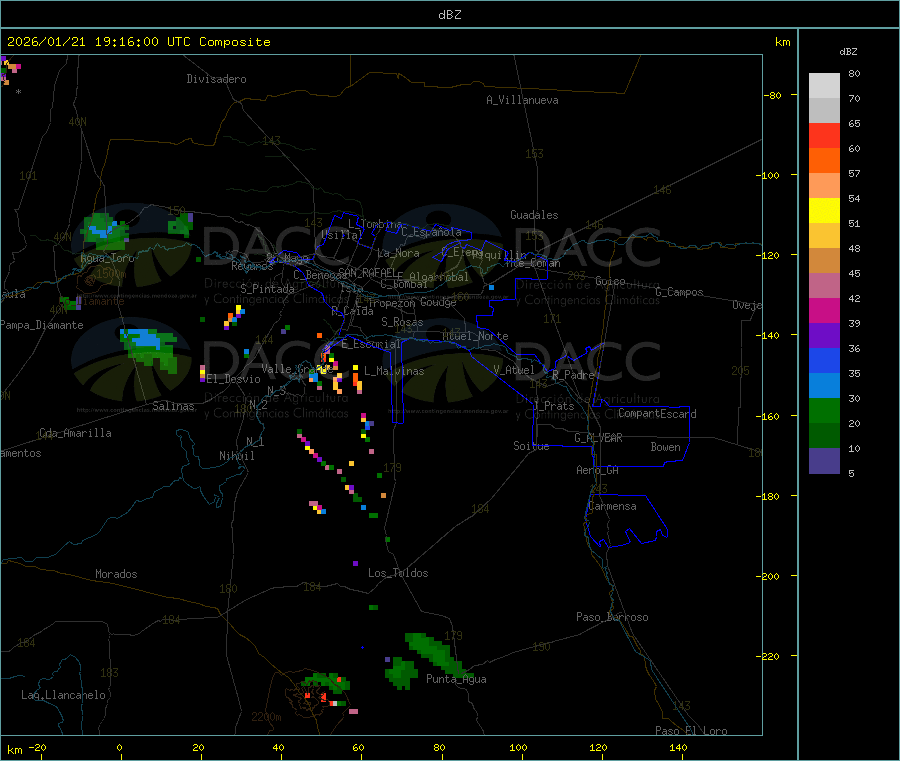Image resolution: width=900 pixels, height=761 pixels.
Task: Click the orange 60 dBZ legend swatch
Action: coord(824,161)
